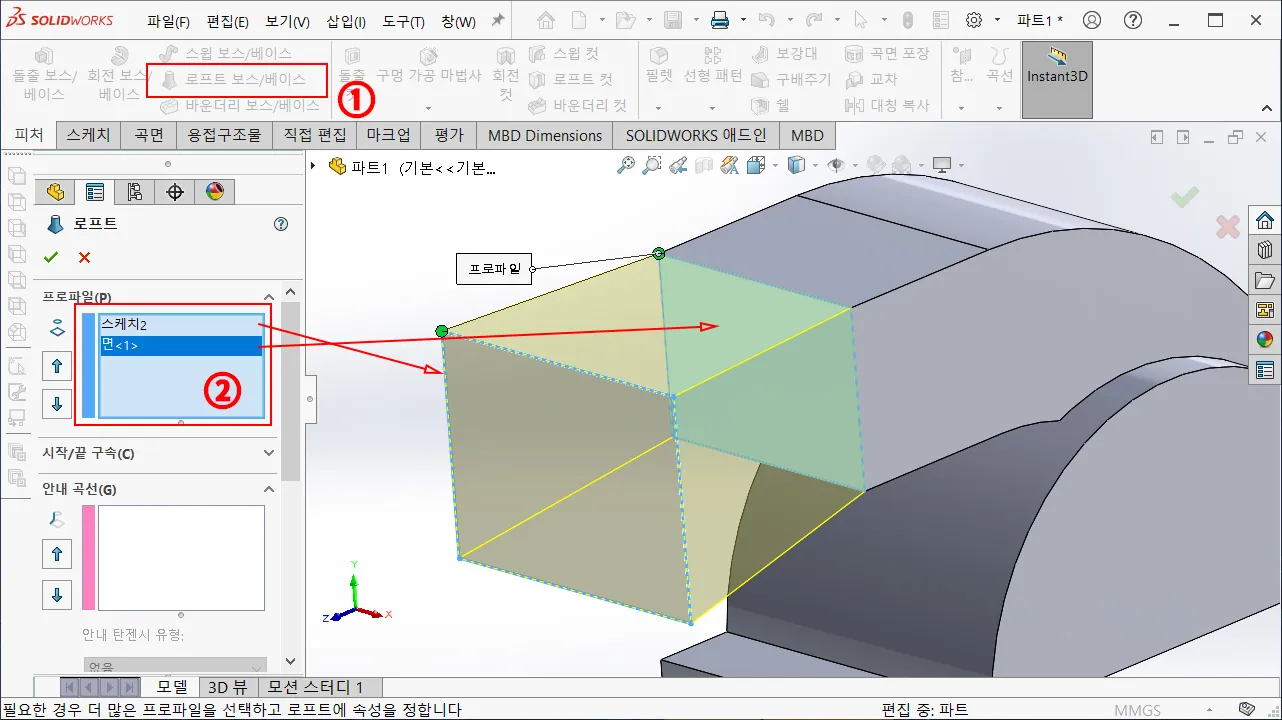
Task: Pin the menu bar with pushpin icon
Action: pos(498,20)
